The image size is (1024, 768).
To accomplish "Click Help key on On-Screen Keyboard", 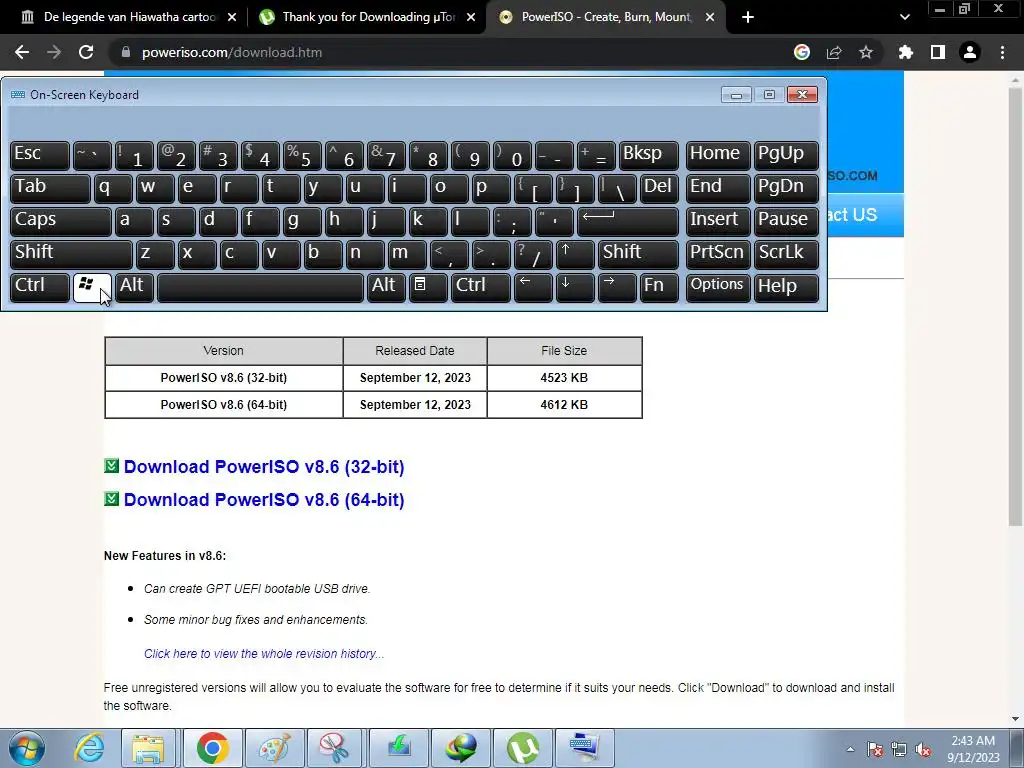I will click(x=786, y=287).
